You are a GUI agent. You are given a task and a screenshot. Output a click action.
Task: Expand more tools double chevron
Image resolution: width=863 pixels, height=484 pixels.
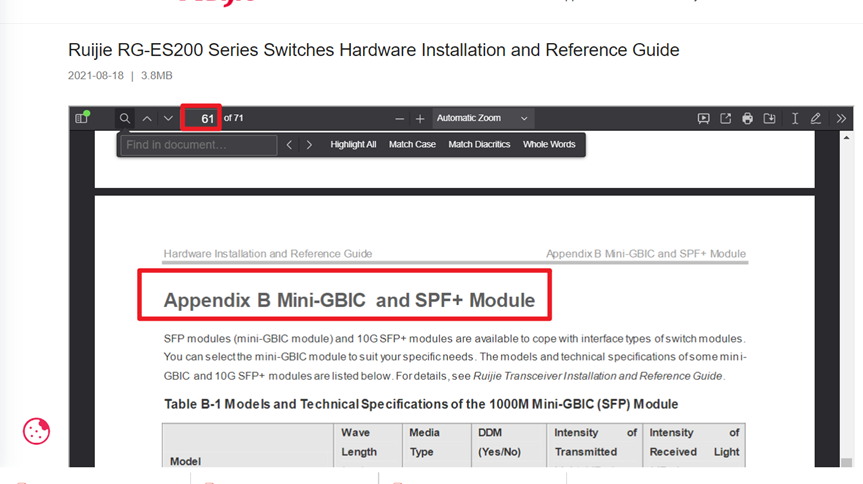point(841,118)
